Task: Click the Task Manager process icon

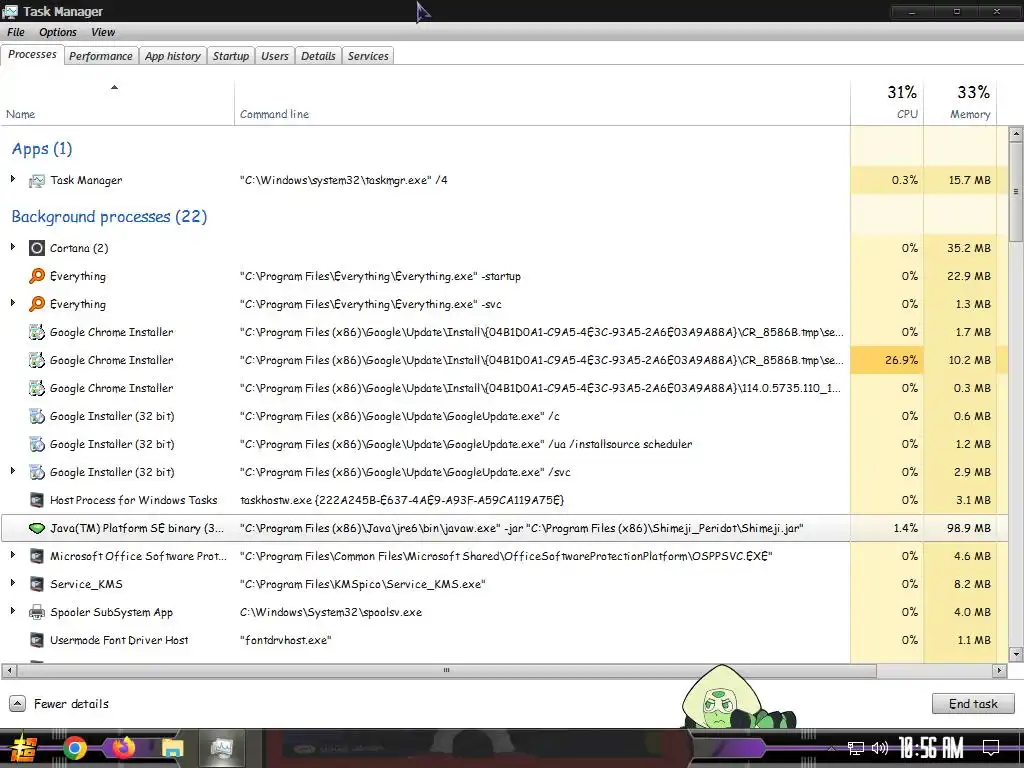Action: click(37, 180)
